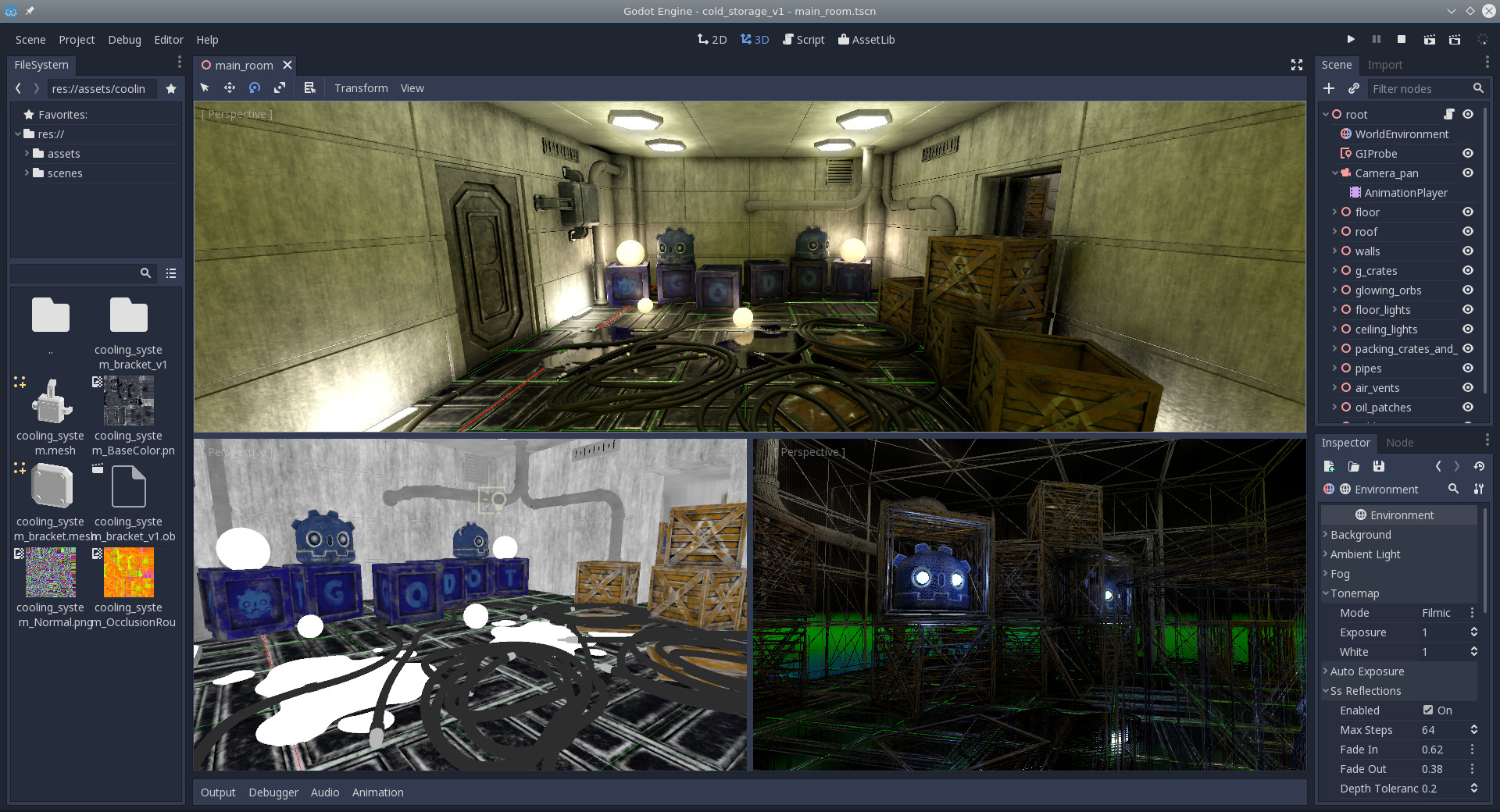Open inspector extra options with the tools icon
The height and width of the screenshot is (812, 1500).
click(1479, 490)
